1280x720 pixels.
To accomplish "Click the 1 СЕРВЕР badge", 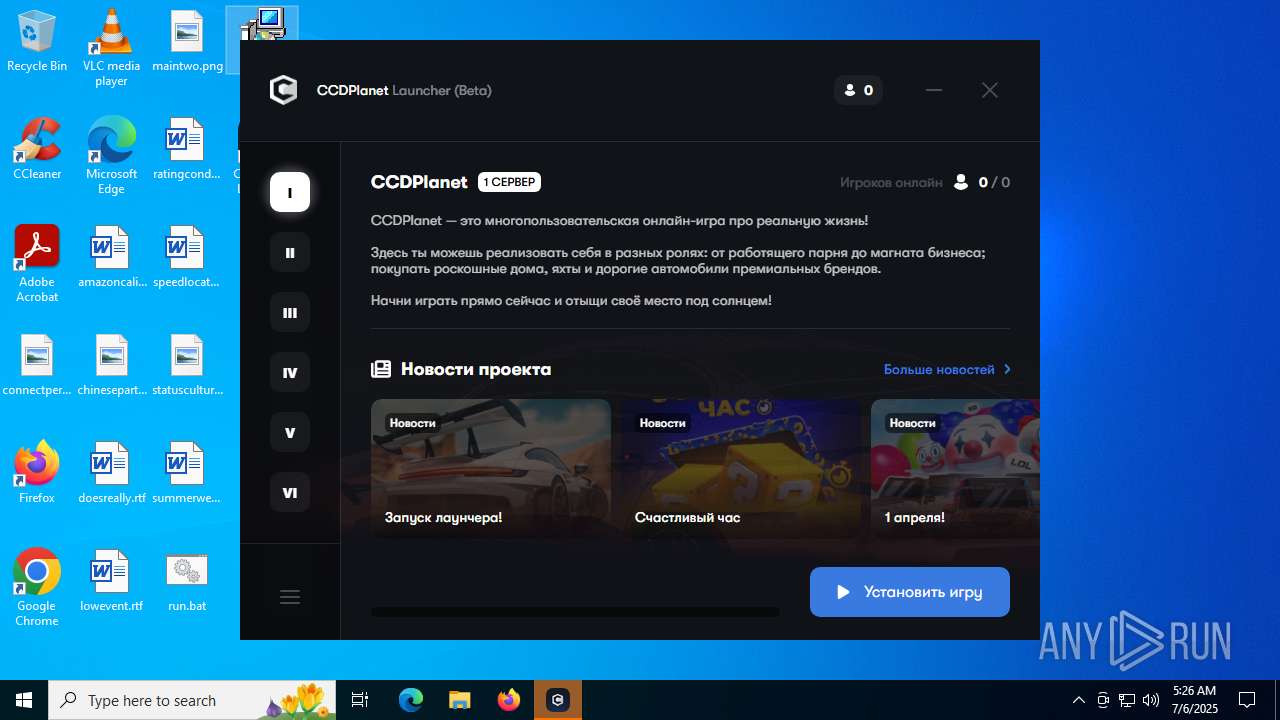I will pyautogui.click(x=510, y=182).
